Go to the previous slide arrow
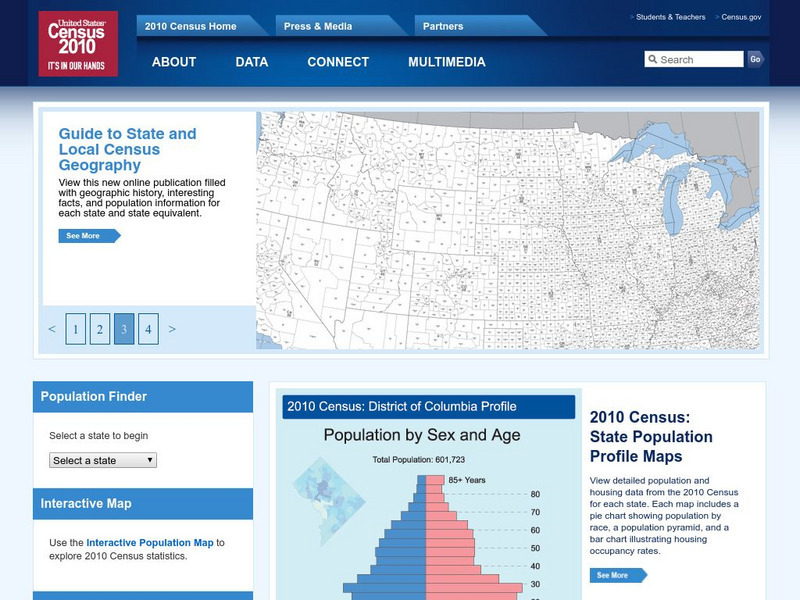Screen dimensions: 800x600 coord(52,329)
